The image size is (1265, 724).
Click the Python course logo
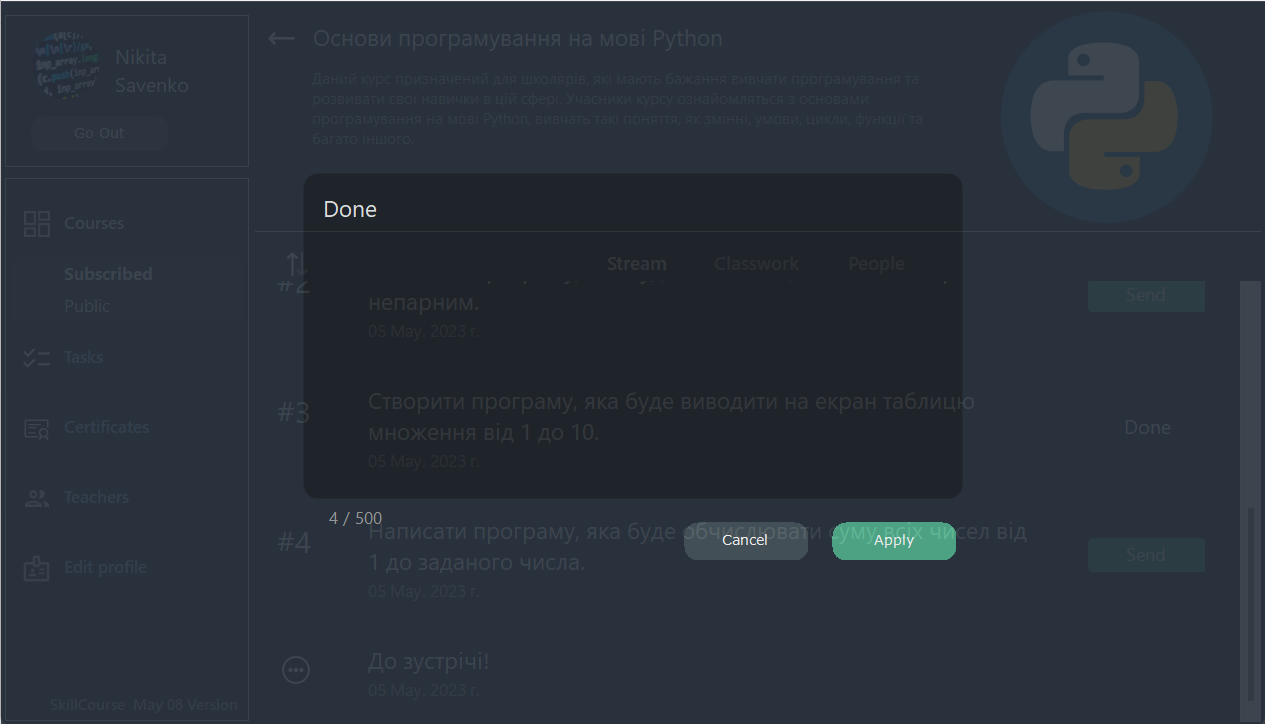click(1106, 118)
